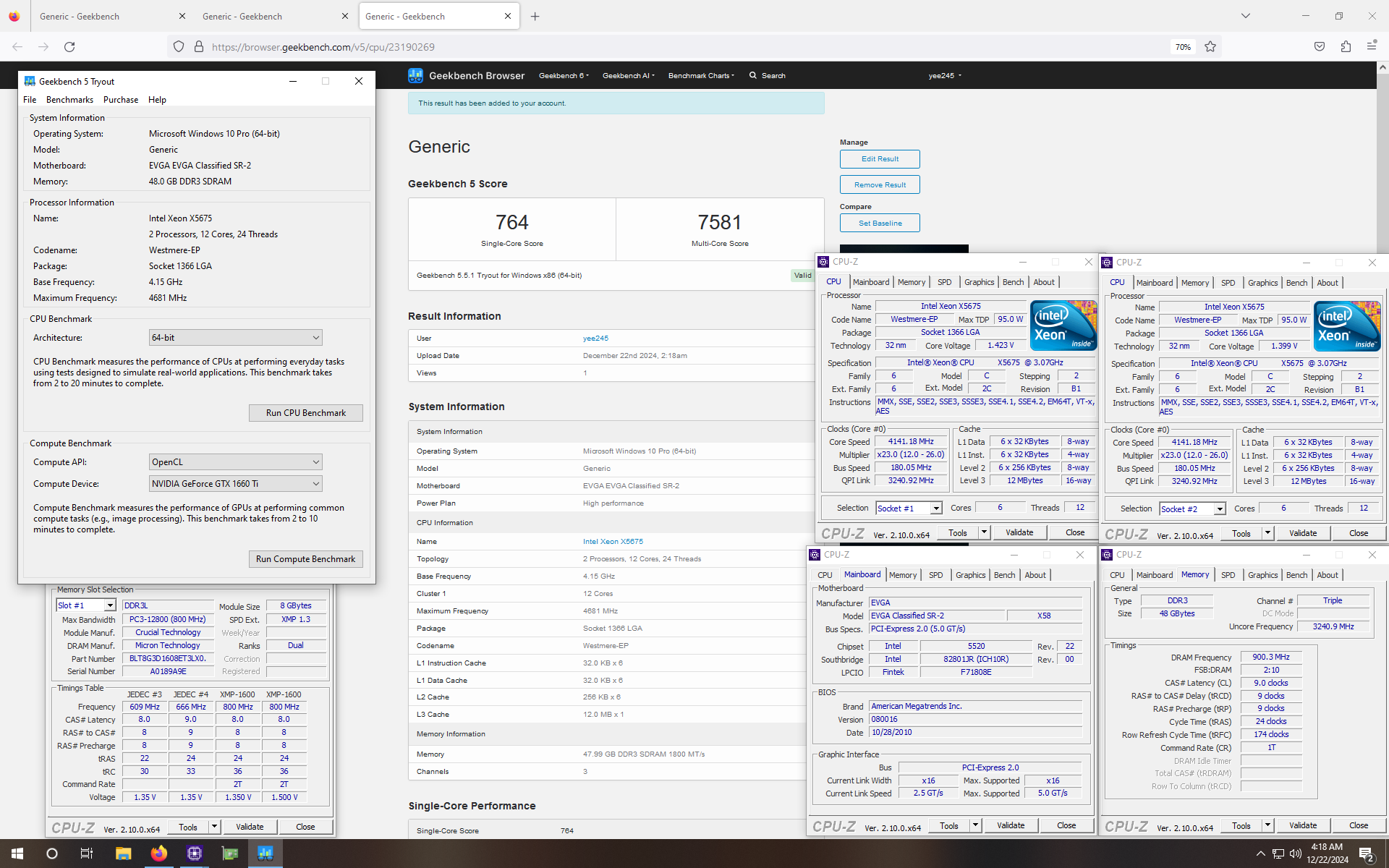Open list all tabs chevron
This screenshot has width=1389, height=868.
click(1246, 16)
